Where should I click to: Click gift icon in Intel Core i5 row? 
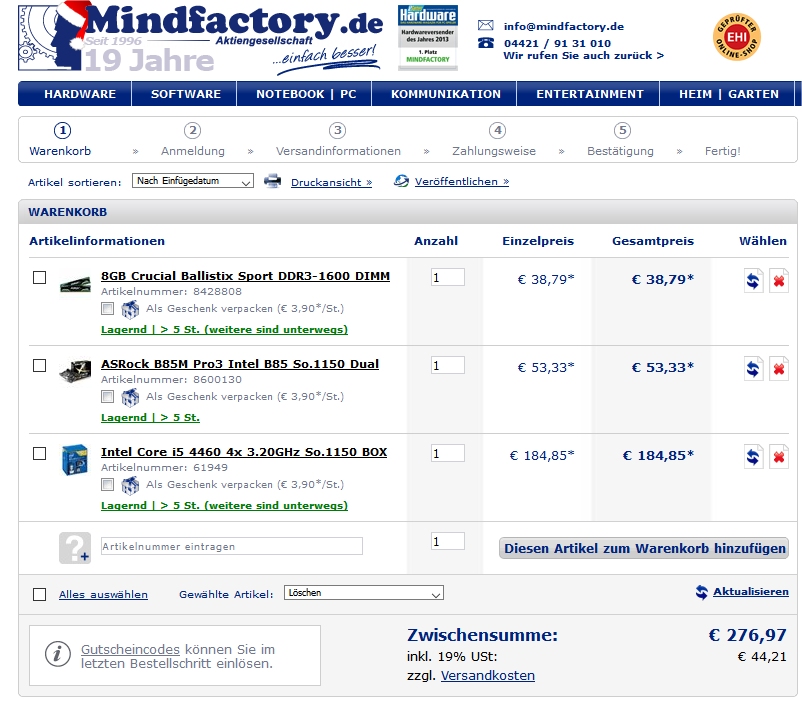click(x=130, y=485)
